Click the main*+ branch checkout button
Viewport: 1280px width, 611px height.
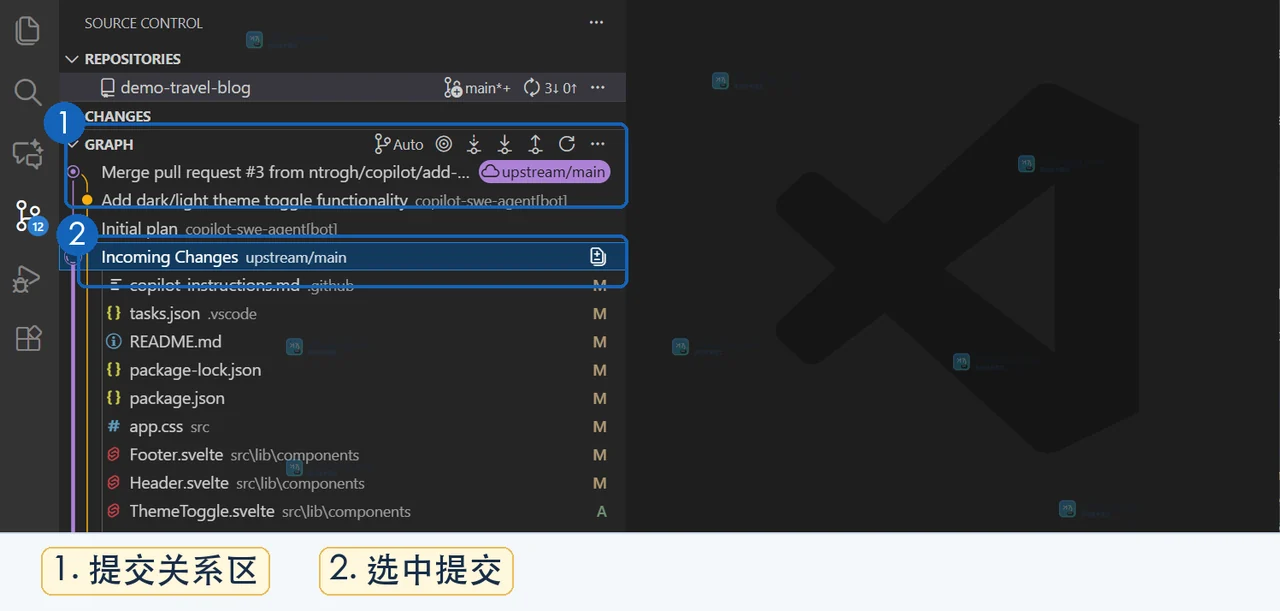[477, 88]
